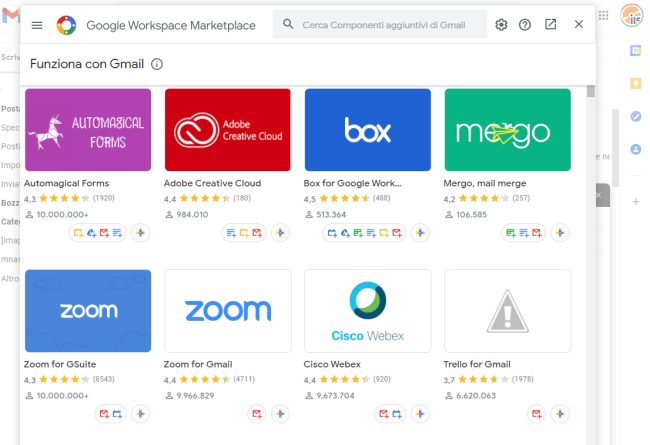
Task: Select the Cisco Webex app thumbnail
Action: 367,310
